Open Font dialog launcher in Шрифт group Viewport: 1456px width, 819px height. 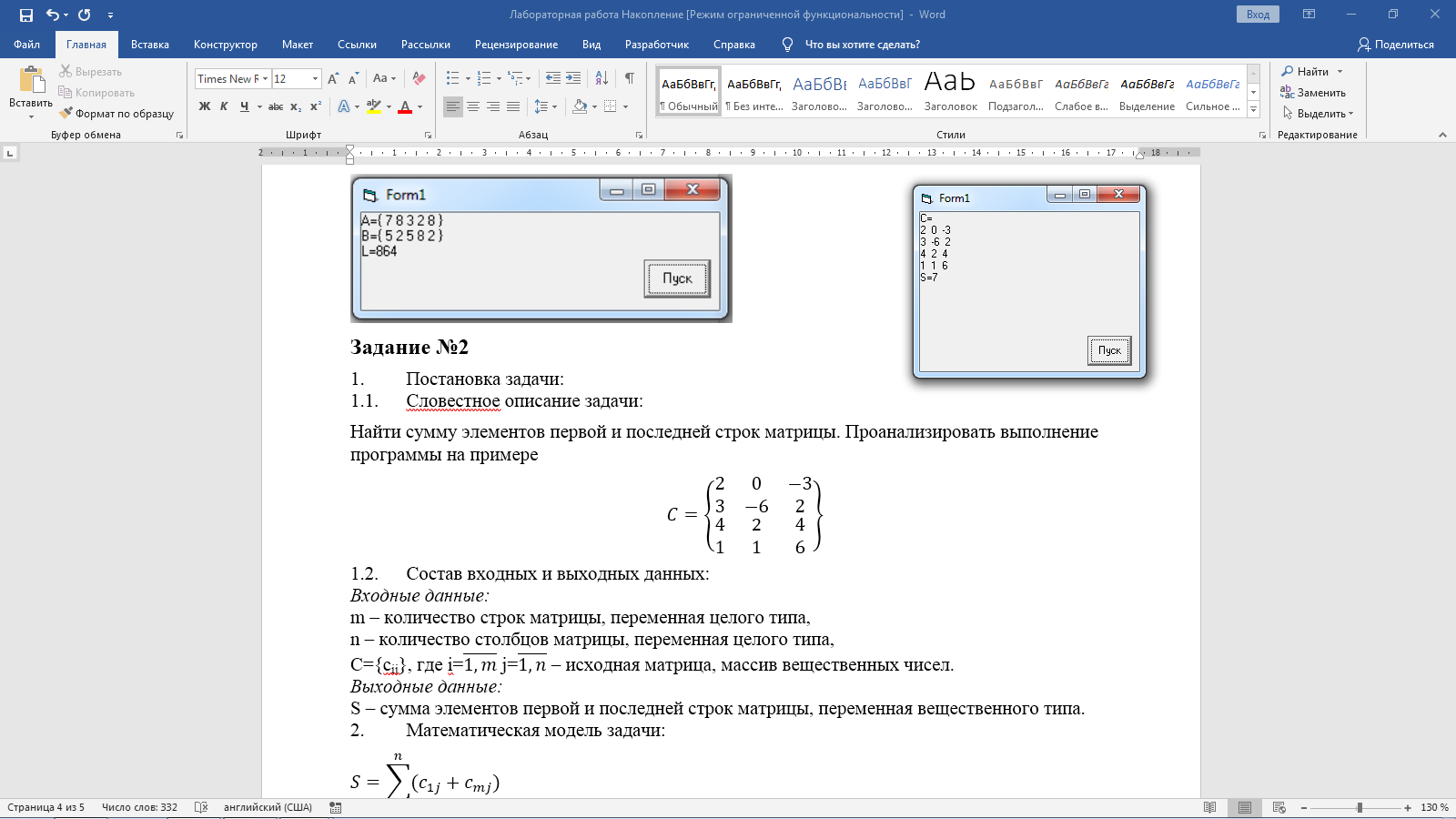(x=428, y=135)
